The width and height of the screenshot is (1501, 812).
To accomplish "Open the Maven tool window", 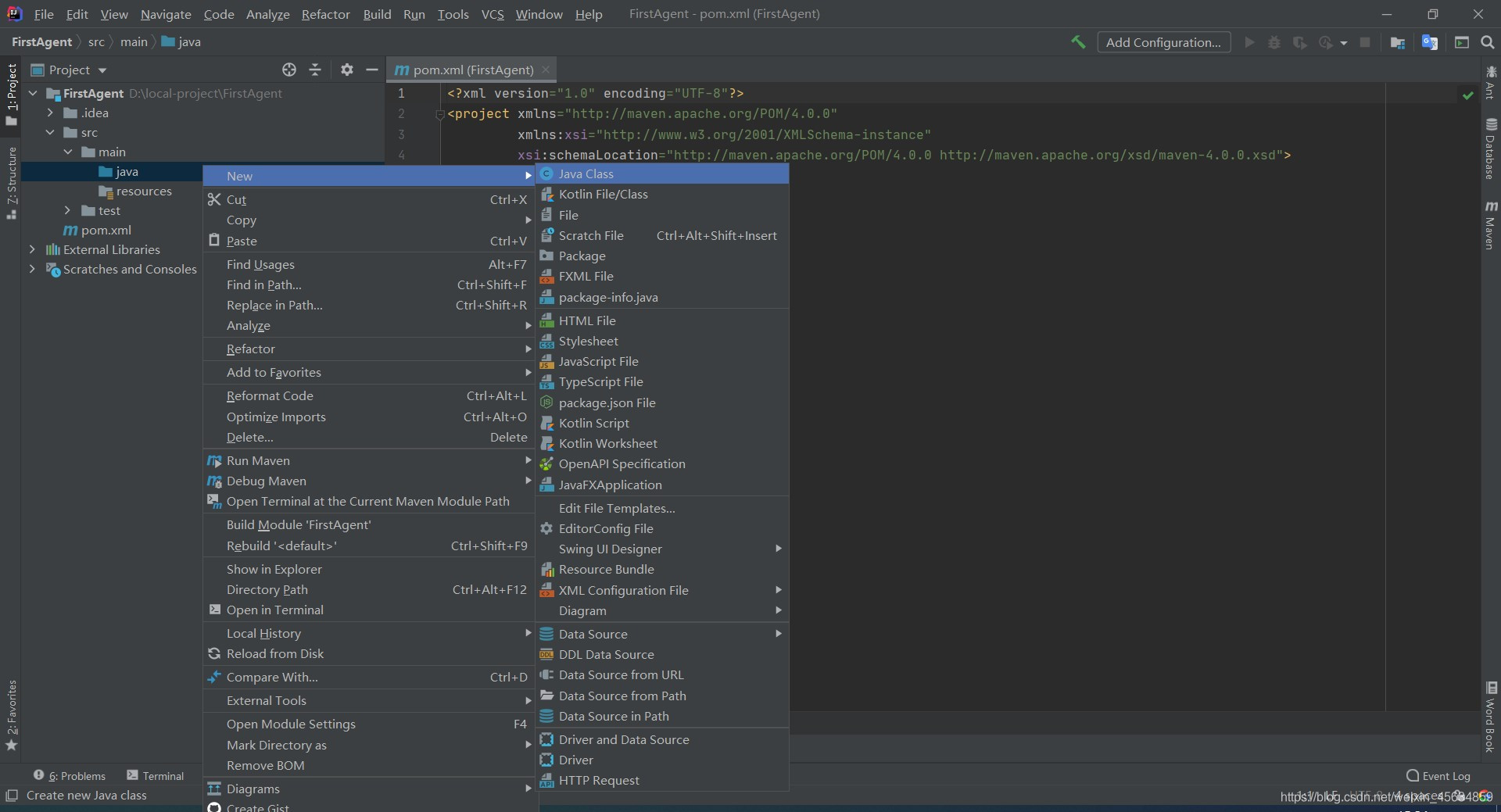I will [x=1491, y=225].
